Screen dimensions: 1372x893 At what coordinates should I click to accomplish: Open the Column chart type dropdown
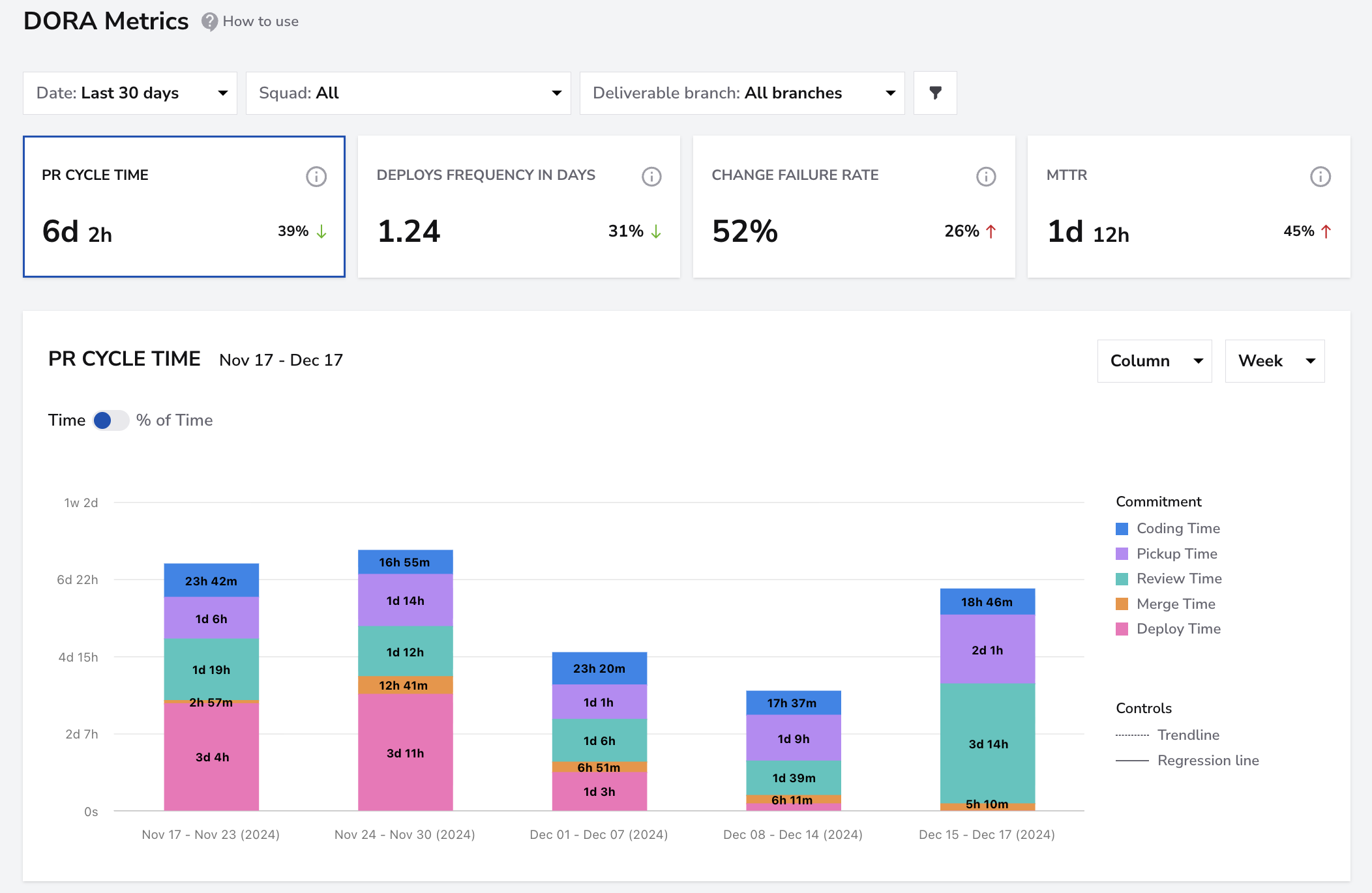click(1154, 361)
